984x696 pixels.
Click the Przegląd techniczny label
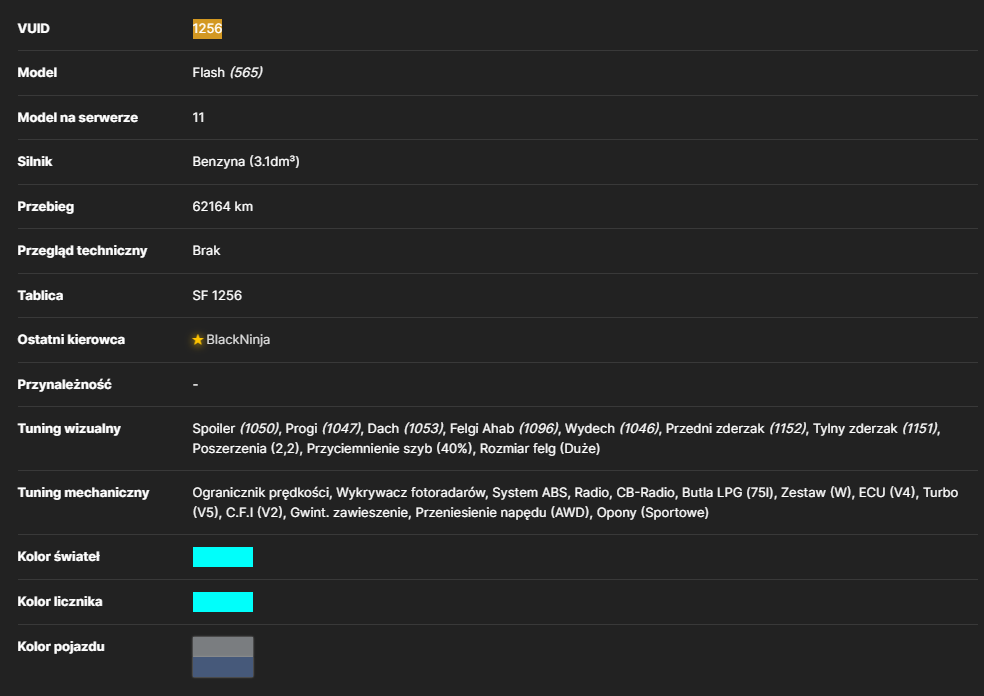82,251
